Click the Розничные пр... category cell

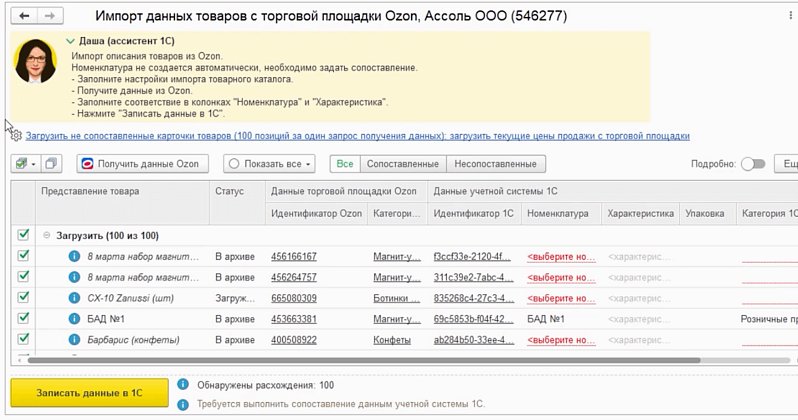click(x=769, y=319)
